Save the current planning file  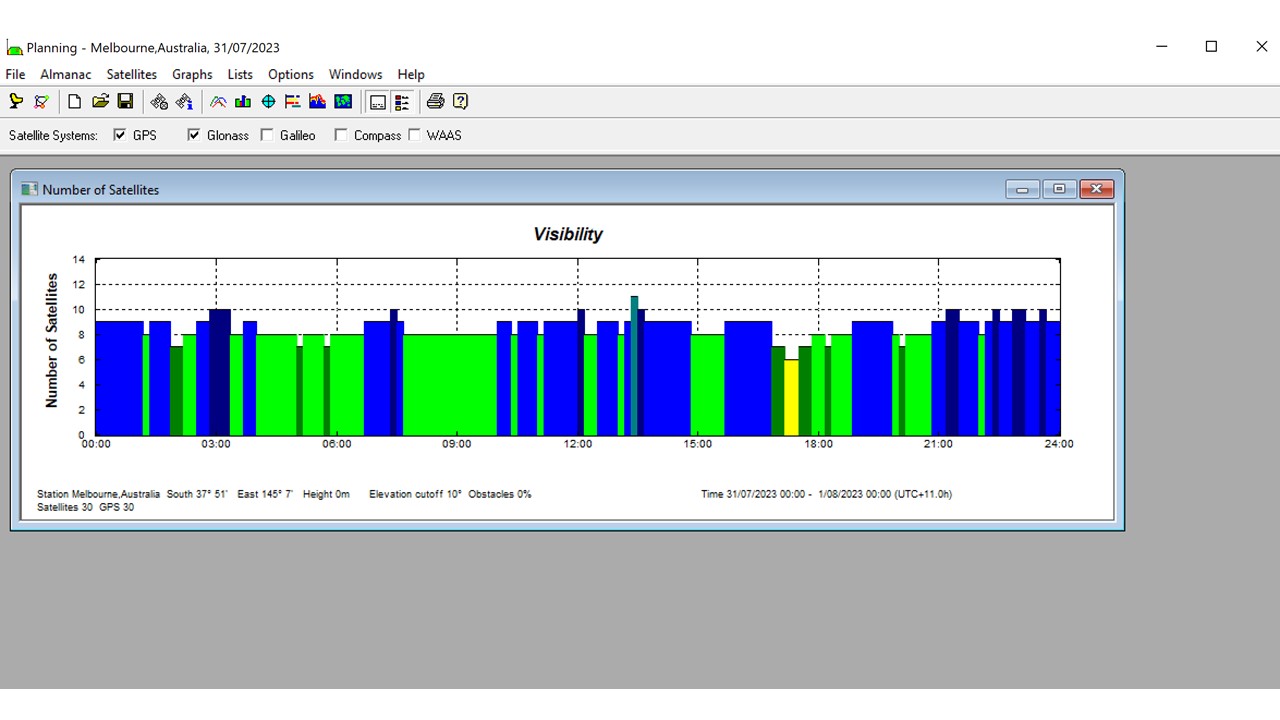pos(125,101)
